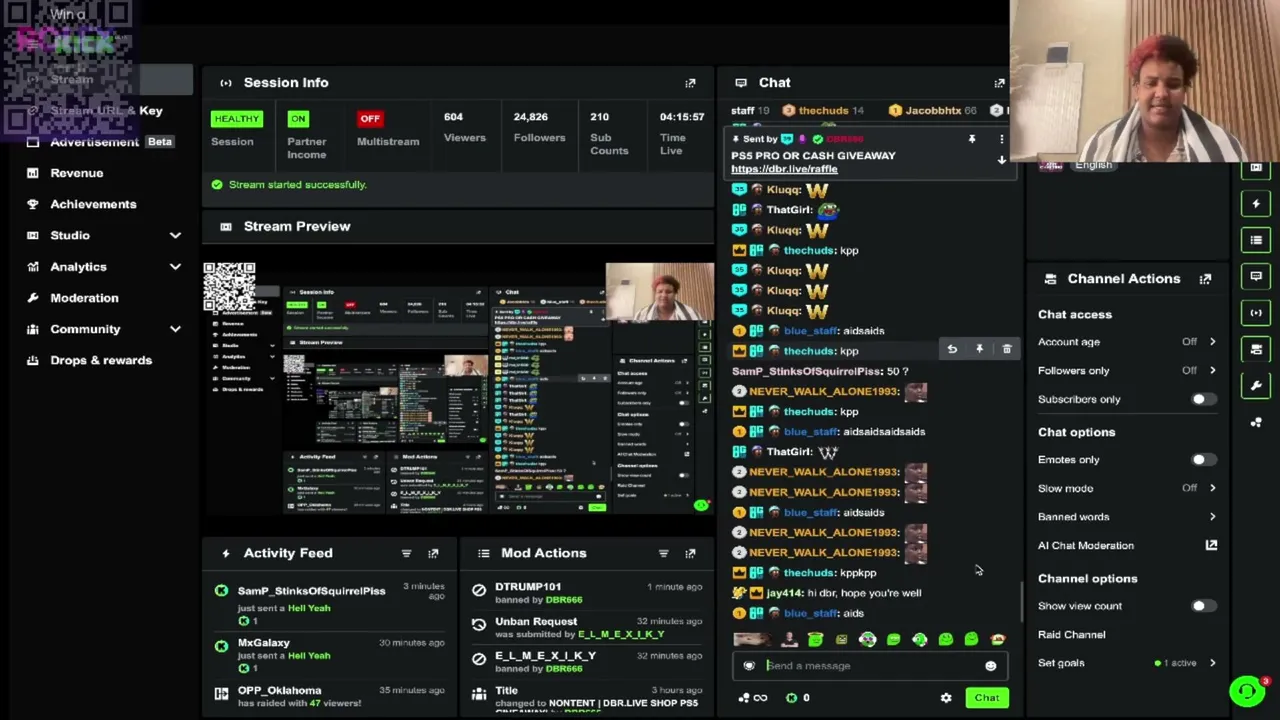
Task: Pop out the Chat panel
Action: (x=999, y=83)
